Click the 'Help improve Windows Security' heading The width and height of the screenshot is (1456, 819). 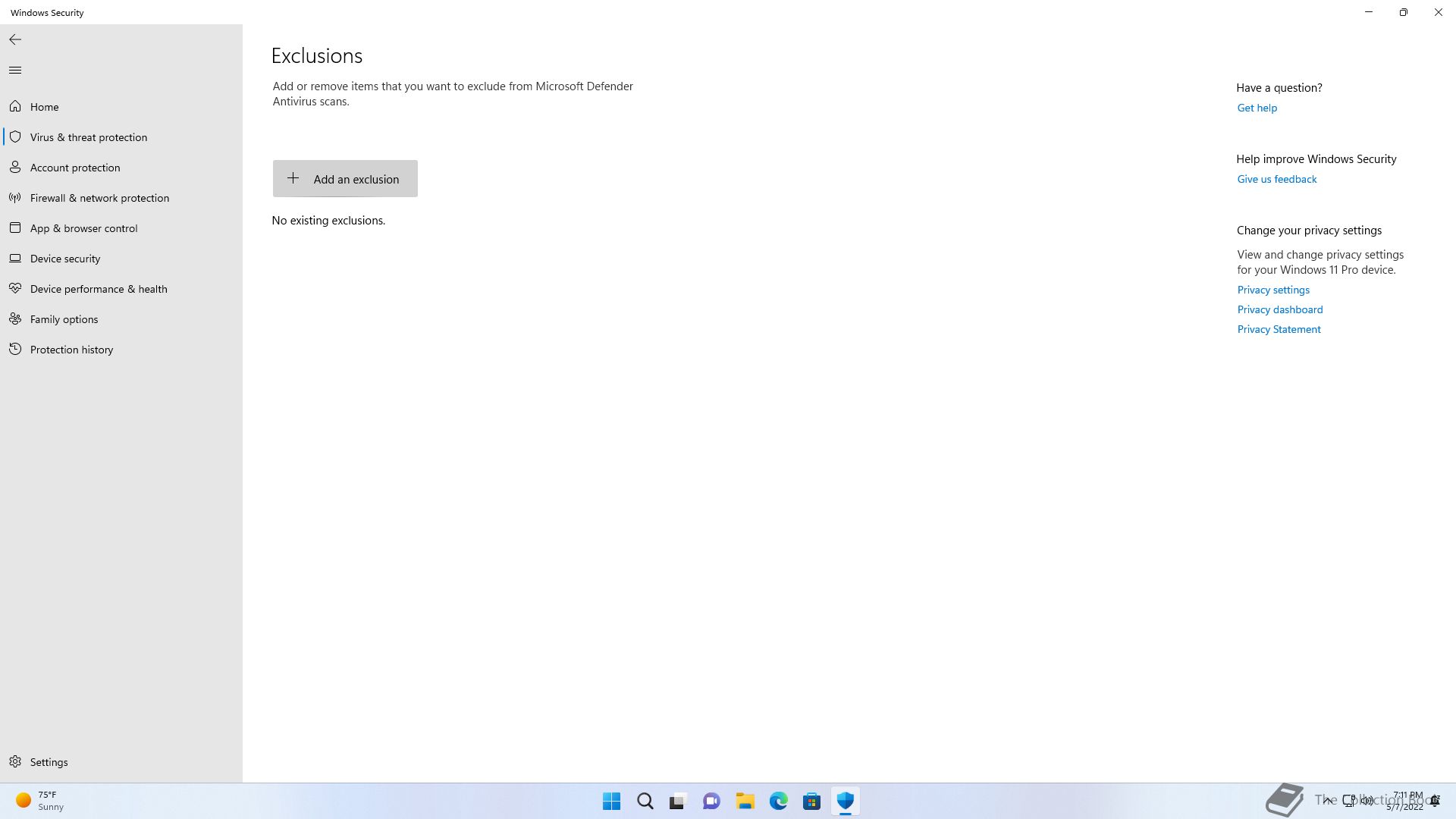tap(1316, 159)
